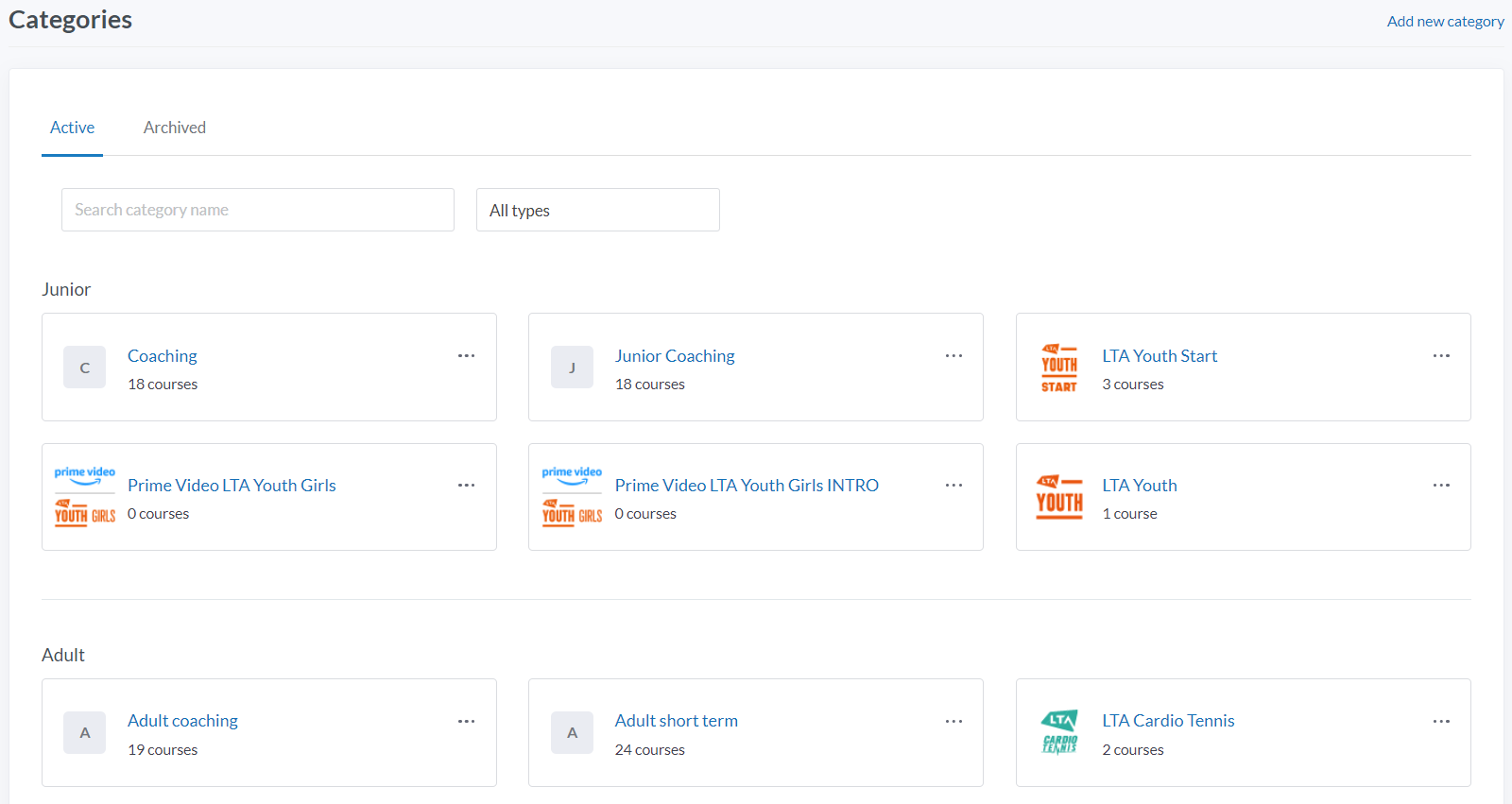Screen dimensions: 1512x804
Task: Open options menu for Coaching category
Action: (x=466, y=356)
